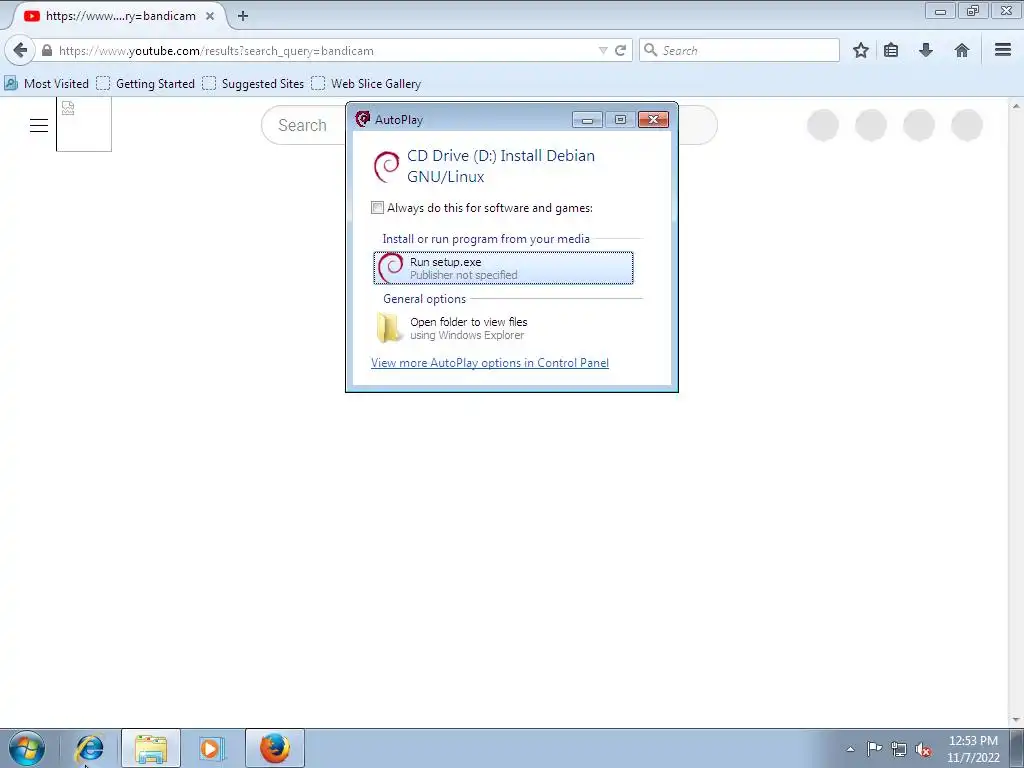Open the Firefox hamburger menu
This screenshot has height=768, width=1024.
pos(1003,50)
